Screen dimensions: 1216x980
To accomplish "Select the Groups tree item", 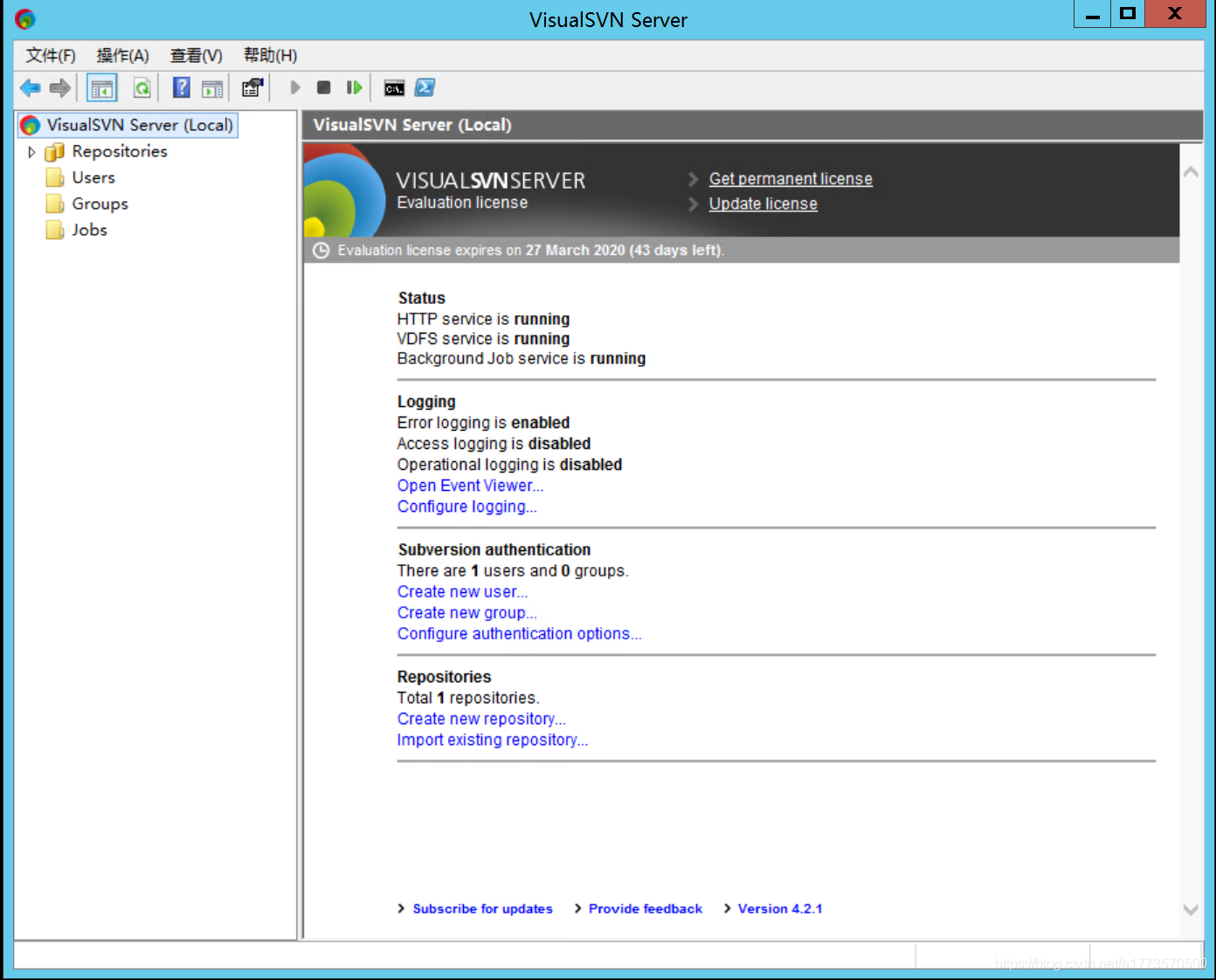I will pos(100,204).
